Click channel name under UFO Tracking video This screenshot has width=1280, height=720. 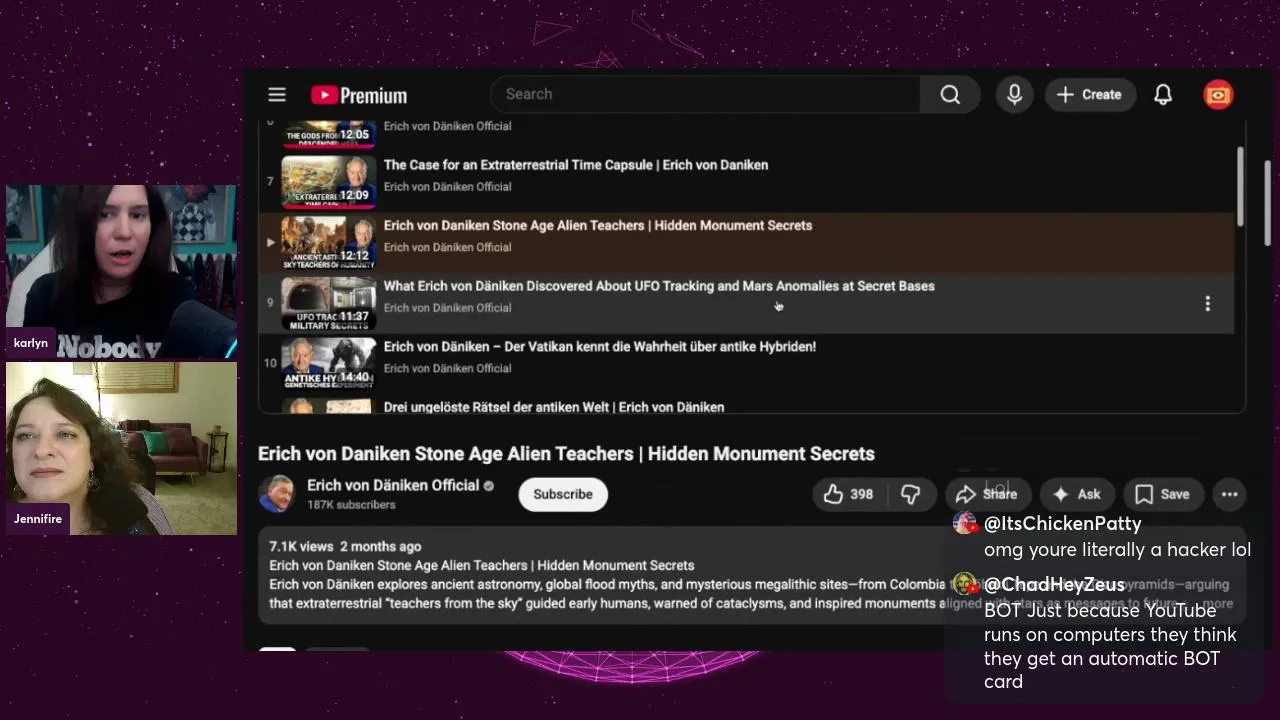(447, 308)
